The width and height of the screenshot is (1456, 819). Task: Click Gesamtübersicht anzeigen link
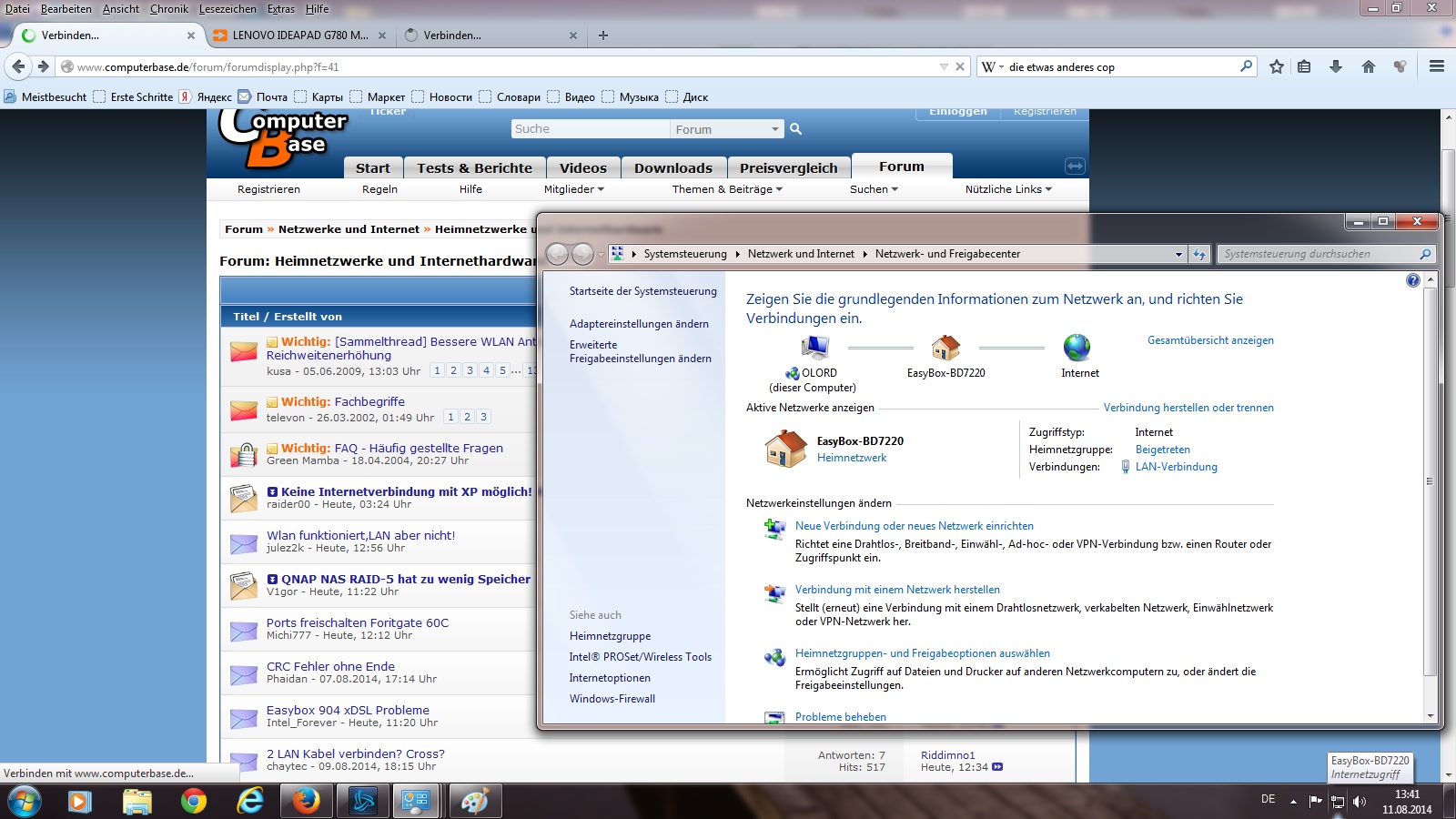click(x=1210, y=340)
